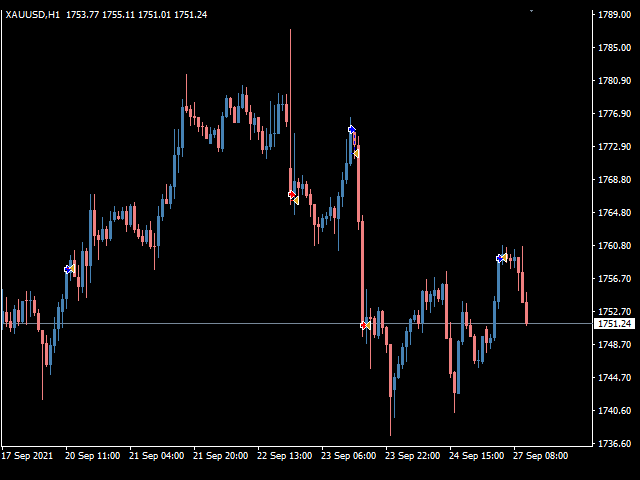Select the red arrow on the current price line

tap(363, 325)
